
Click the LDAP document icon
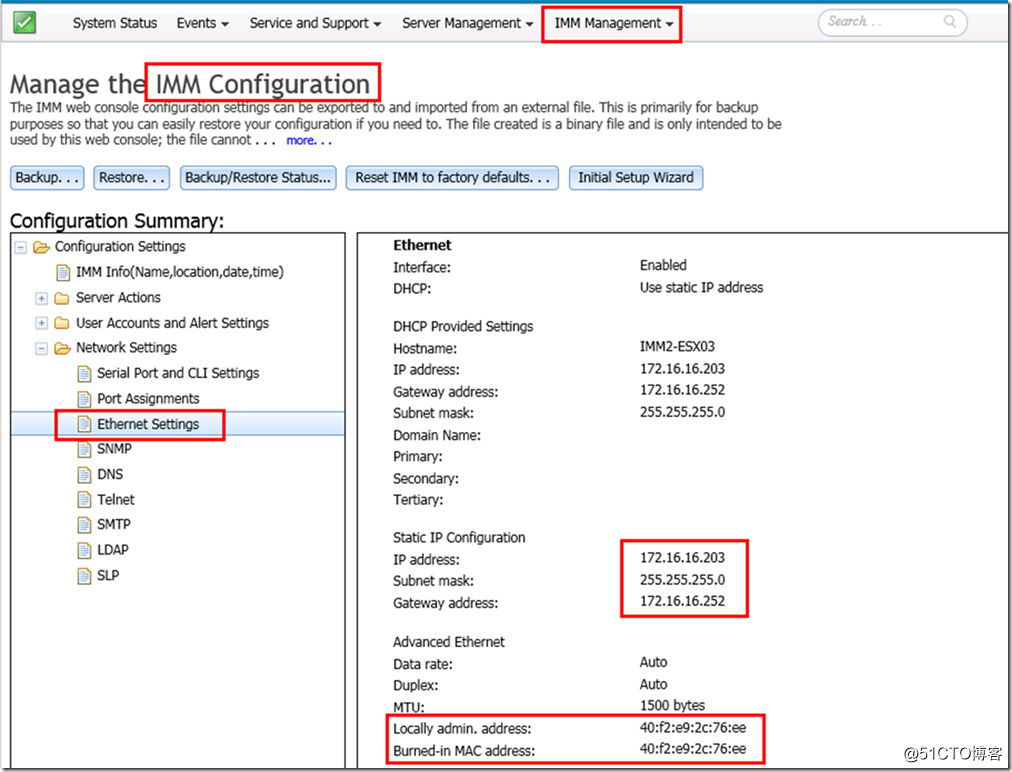pyautogui.click(x=84, y=550)
